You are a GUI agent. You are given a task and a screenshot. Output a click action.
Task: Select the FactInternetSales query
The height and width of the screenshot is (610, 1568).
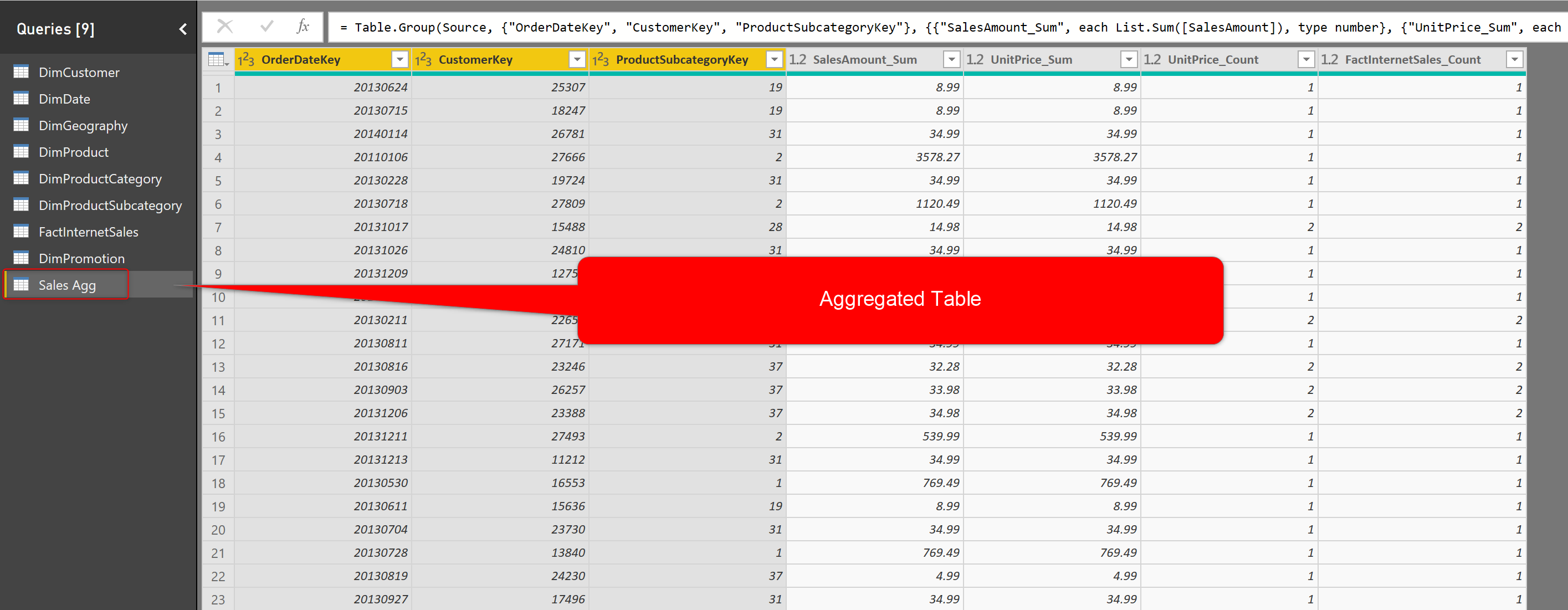click(89, 232)
